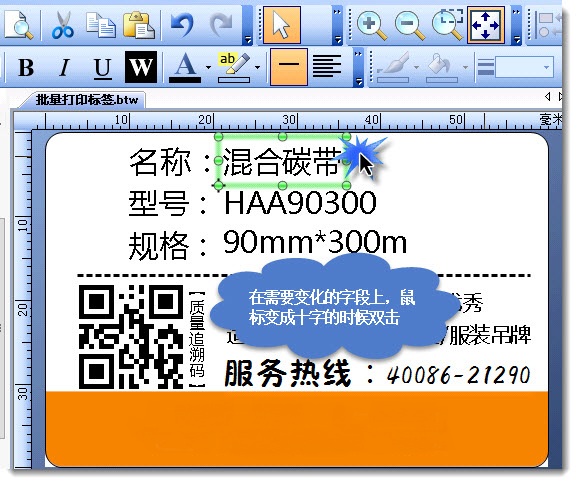The image size is (577, 484).
Task: Click the Fit to Window button
Action: [x=486, y=25]
